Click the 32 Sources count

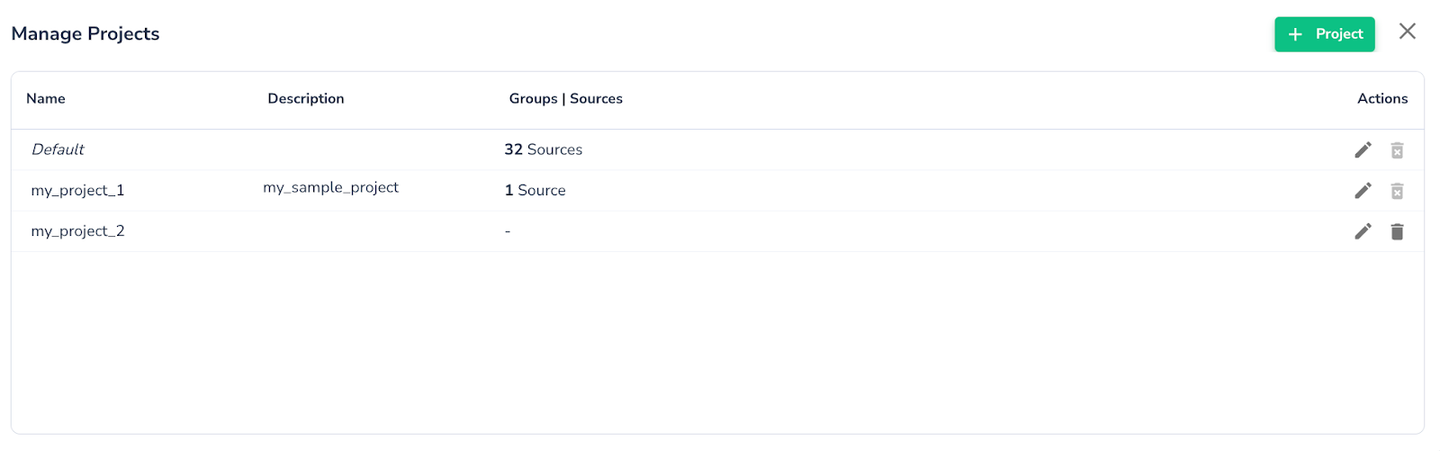pyautogui.click(x=543, y=150)
